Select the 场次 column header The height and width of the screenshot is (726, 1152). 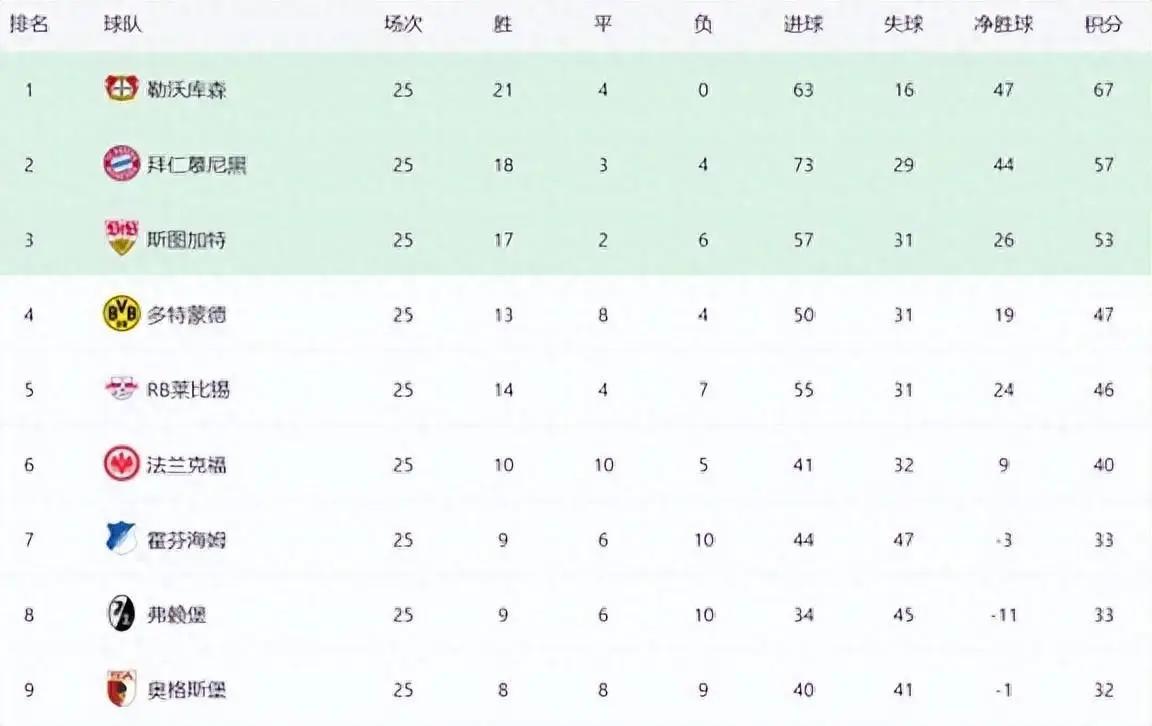coord(403,24)
